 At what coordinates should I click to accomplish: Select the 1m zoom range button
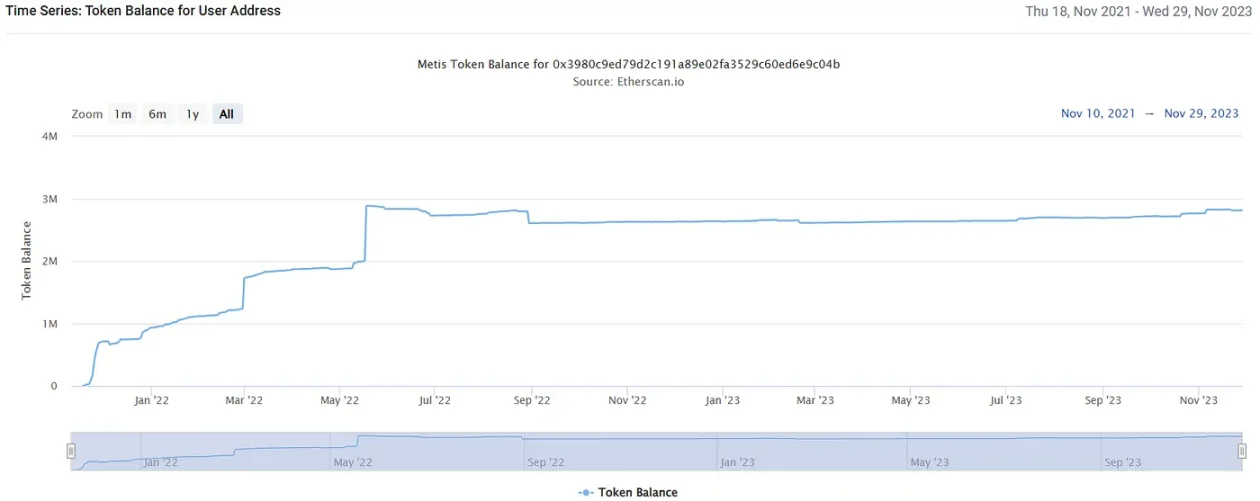pyautogui.click(x=123, y=114)
